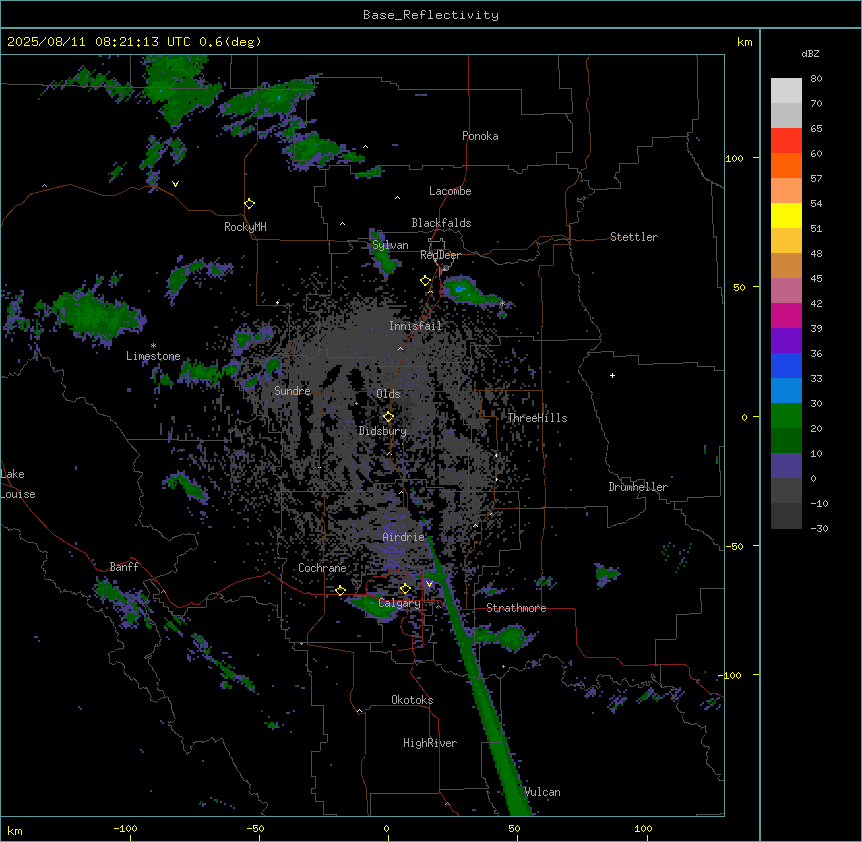Click the Airdrie label
Viewport: 862px width, 842px height.
pos(404,537)
